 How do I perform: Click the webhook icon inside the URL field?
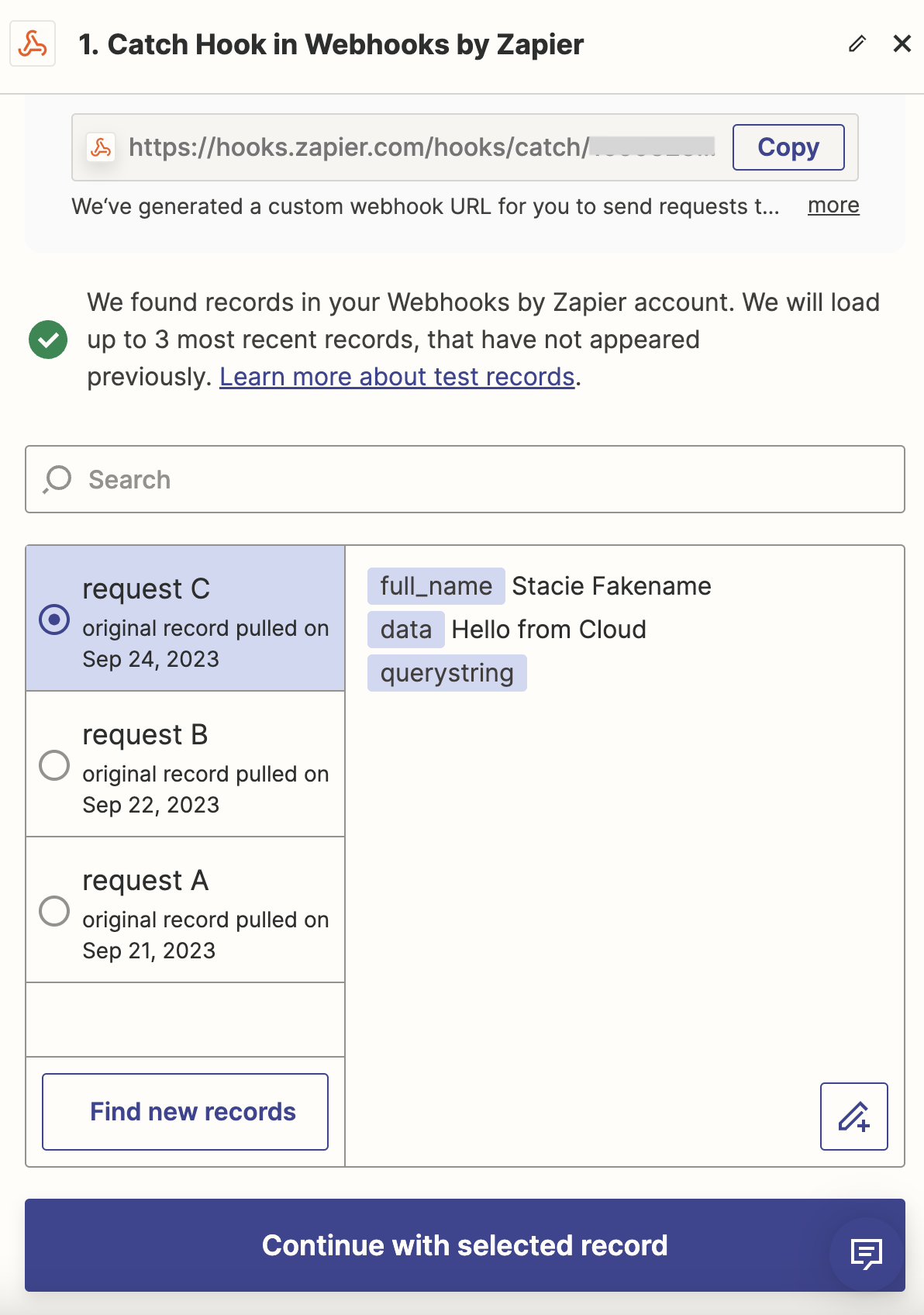101,147
